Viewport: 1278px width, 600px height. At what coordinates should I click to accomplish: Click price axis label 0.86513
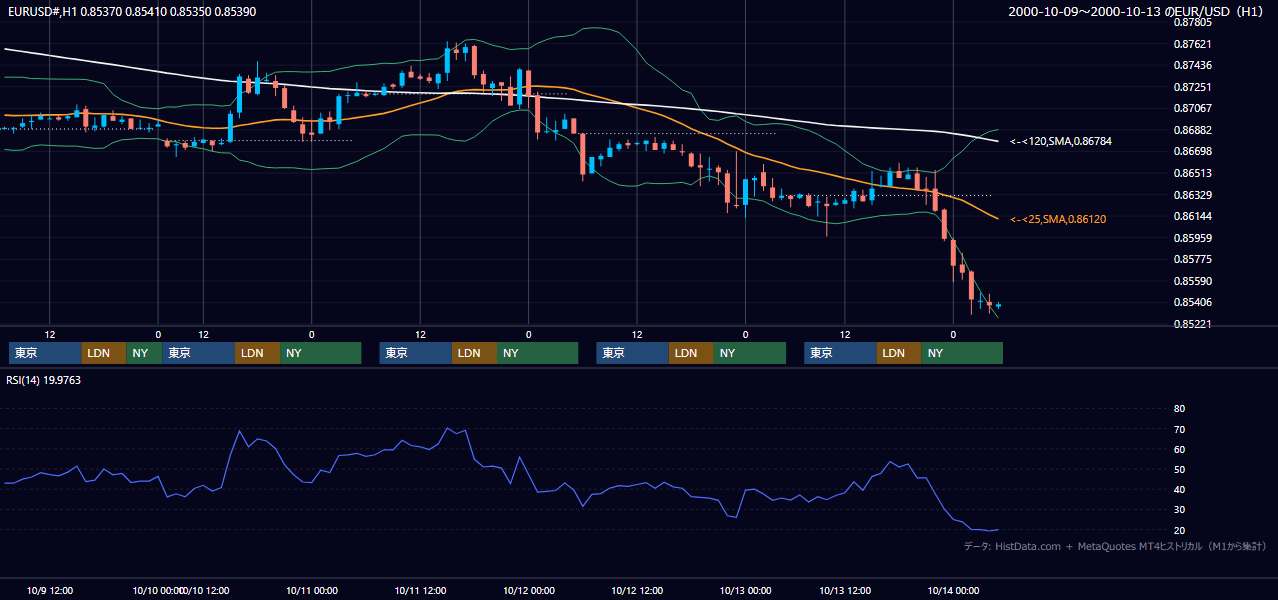tap(1192, 173)
